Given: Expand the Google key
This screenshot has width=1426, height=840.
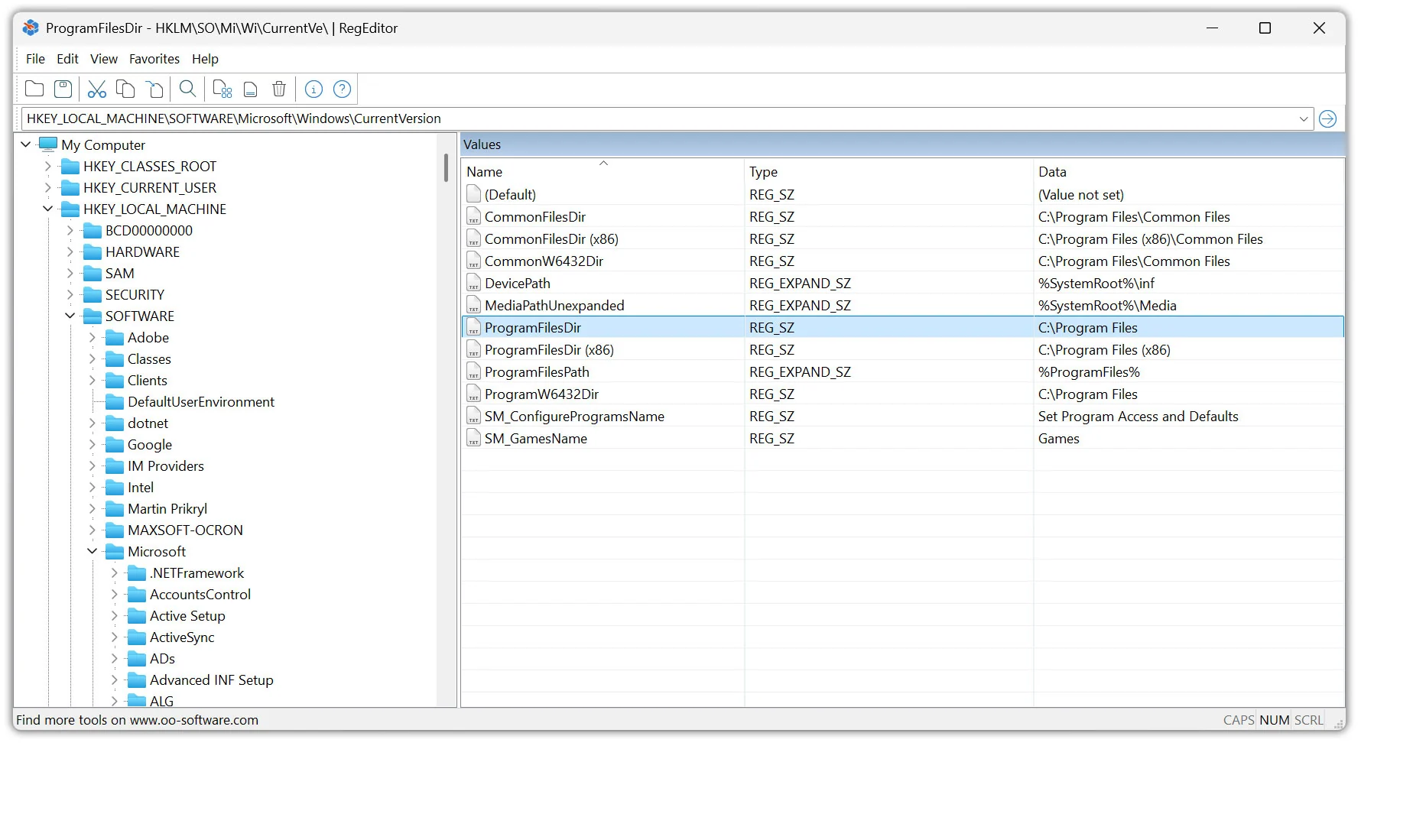Looking at the screenshot, I should [93, 444].
